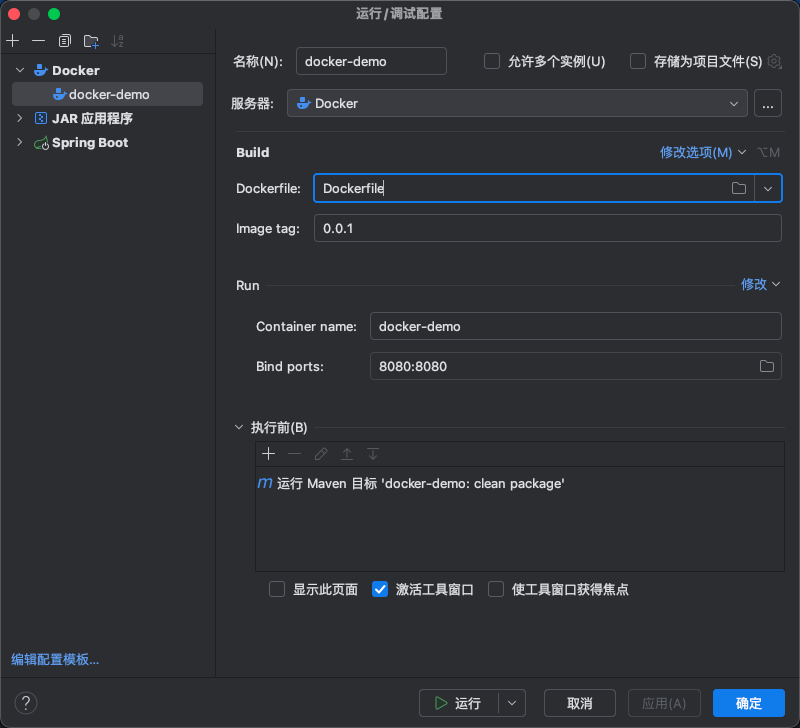Viewport: 800px width, 728px height.
Task: Click the JAR 应用程序 icon in the tree
Action: coord(41,118)
